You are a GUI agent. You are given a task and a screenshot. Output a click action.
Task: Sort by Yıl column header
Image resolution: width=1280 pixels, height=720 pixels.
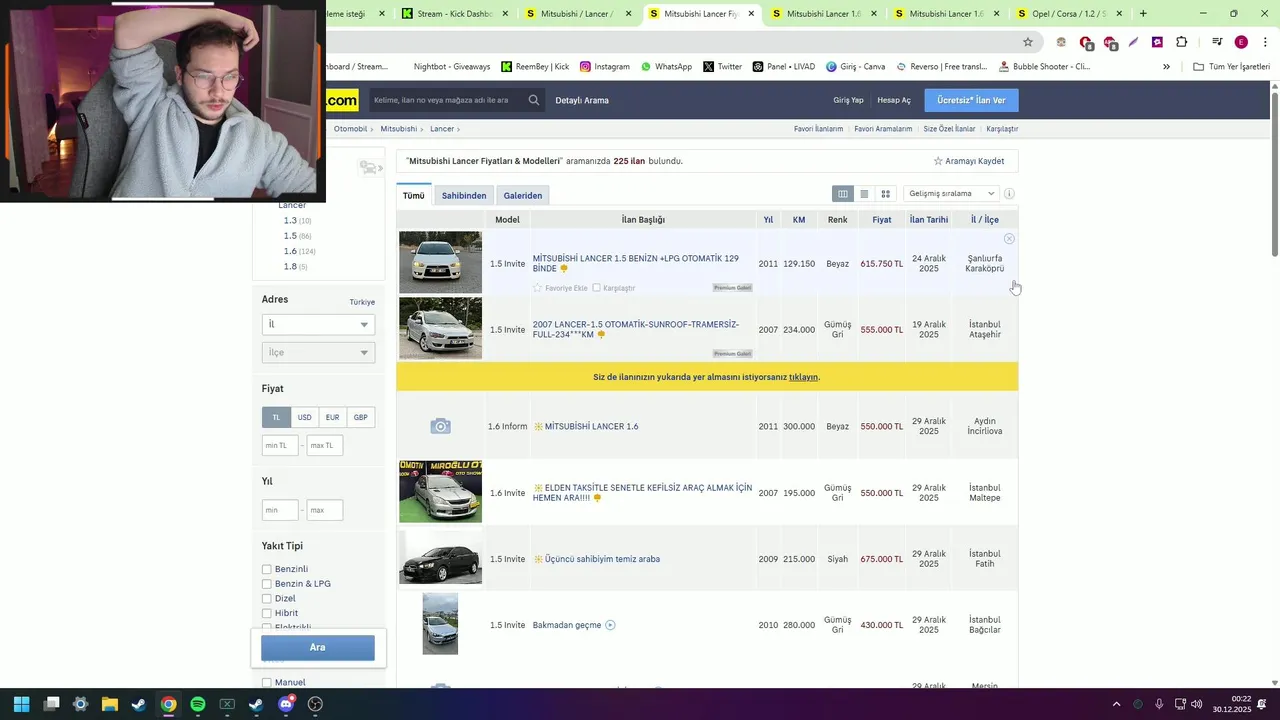point(768,220)
